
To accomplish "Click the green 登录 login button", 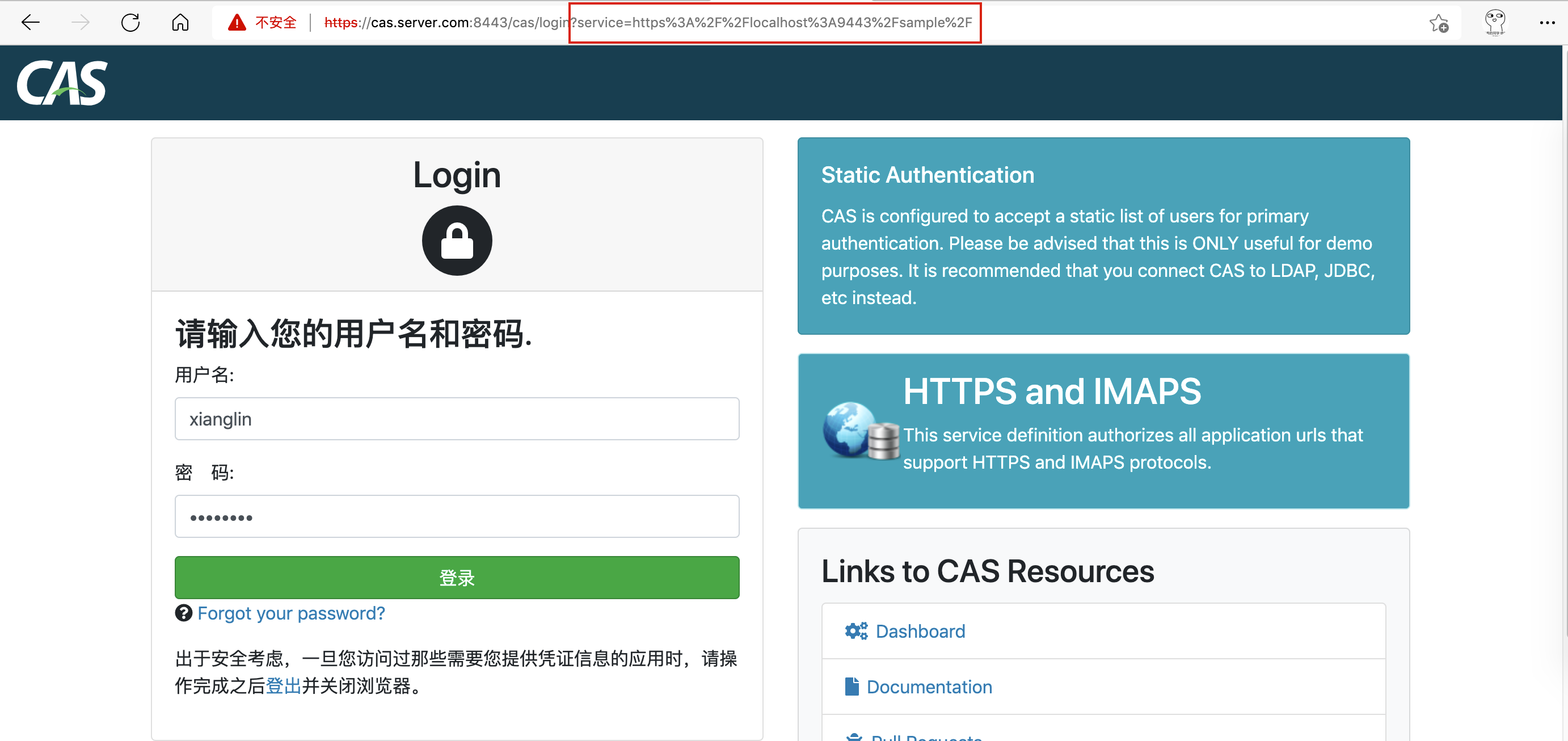I will point(457,577).
